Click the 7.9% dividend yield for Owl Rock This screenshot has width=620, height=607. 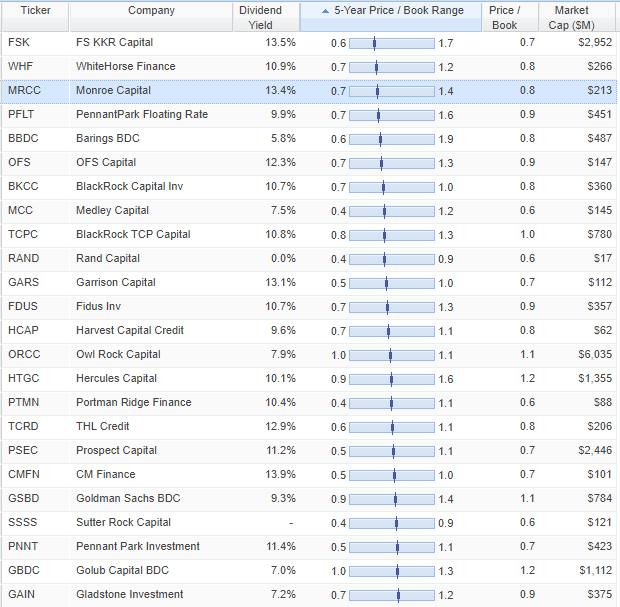click(283, 354)
